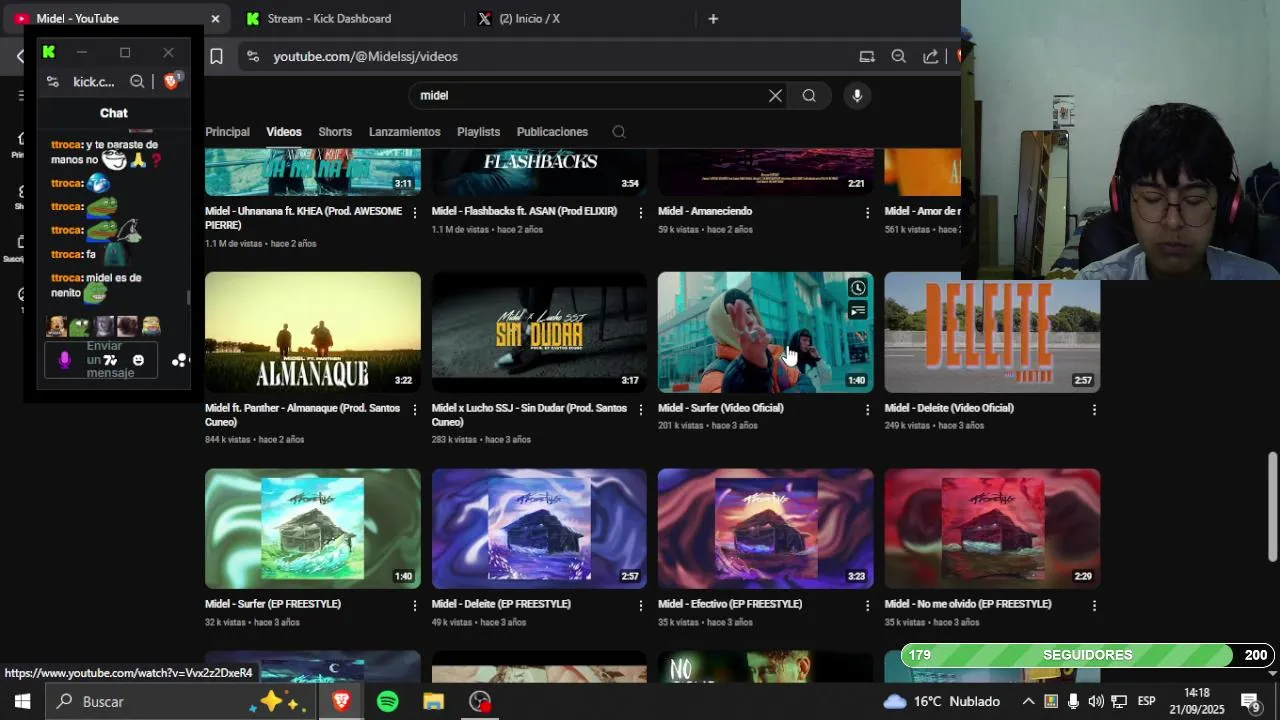Click the Windows Start button
This screenshot has height=720, width=1280.
coord(22,702)
